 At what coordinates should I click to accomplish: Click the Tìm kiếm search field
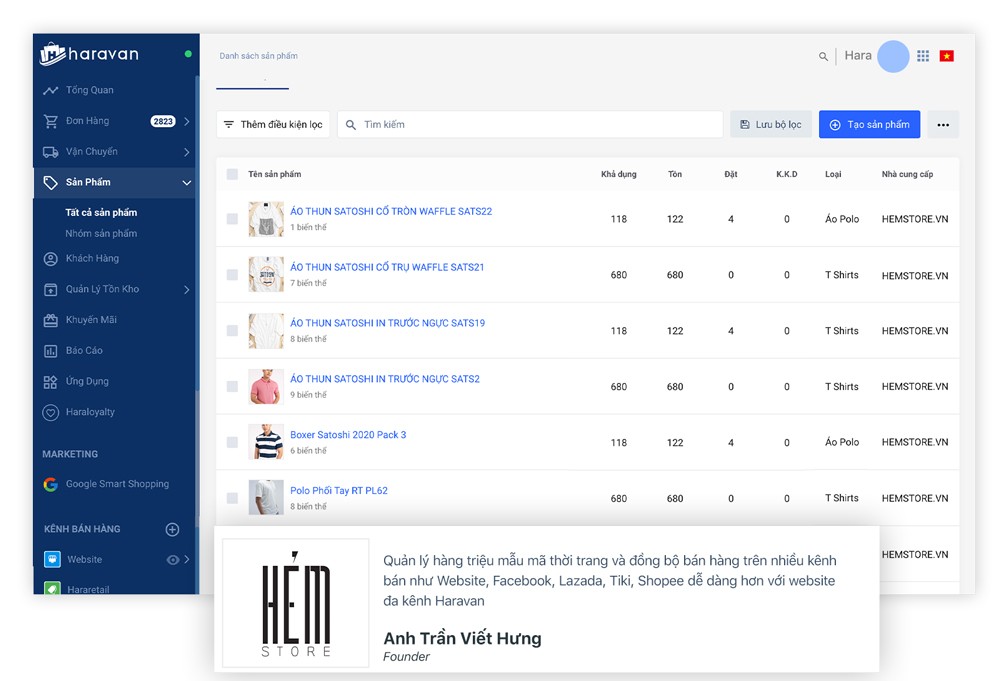coord(530,124)
